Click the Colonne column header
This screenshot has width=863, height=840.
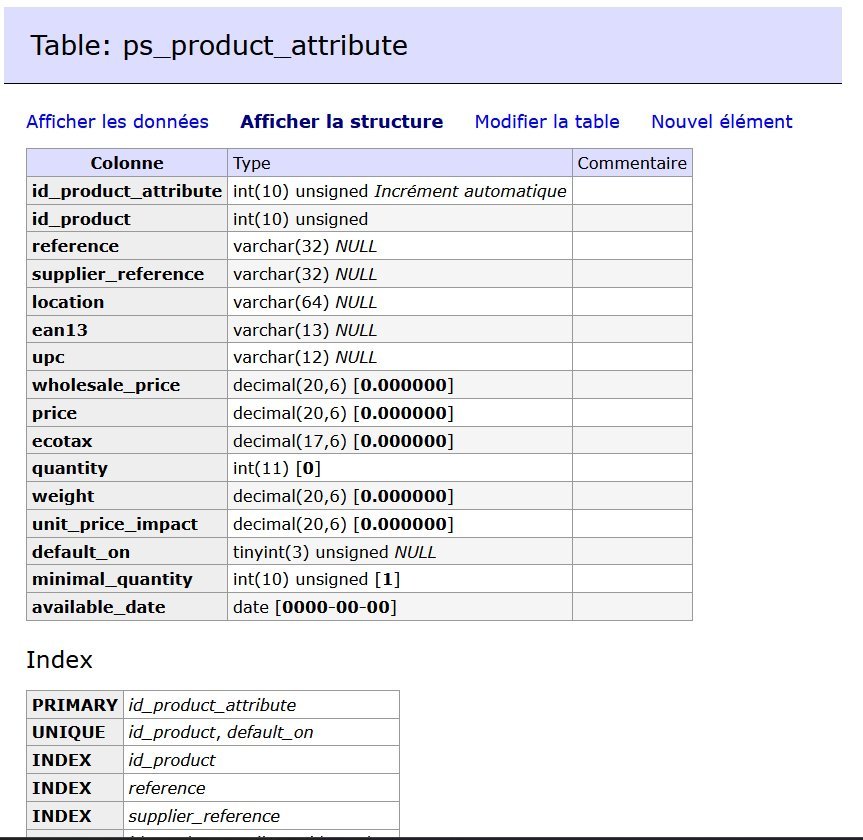pyautogui.click(x=127, y=163)
